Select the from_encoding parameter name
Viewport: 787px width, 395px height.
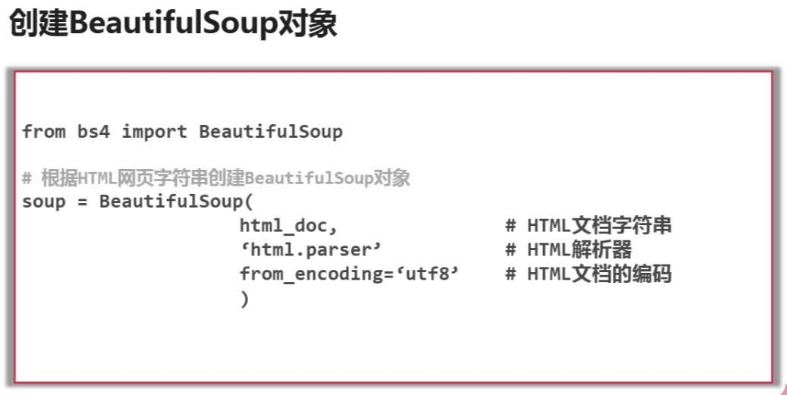[312, 275]
